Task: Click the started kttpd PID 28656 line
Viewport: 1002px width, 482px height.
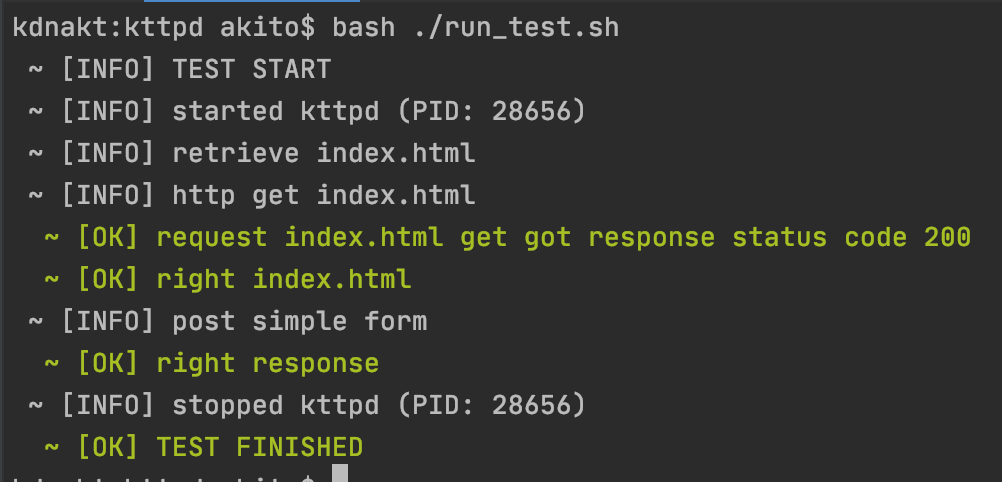Action: point(307,111)
